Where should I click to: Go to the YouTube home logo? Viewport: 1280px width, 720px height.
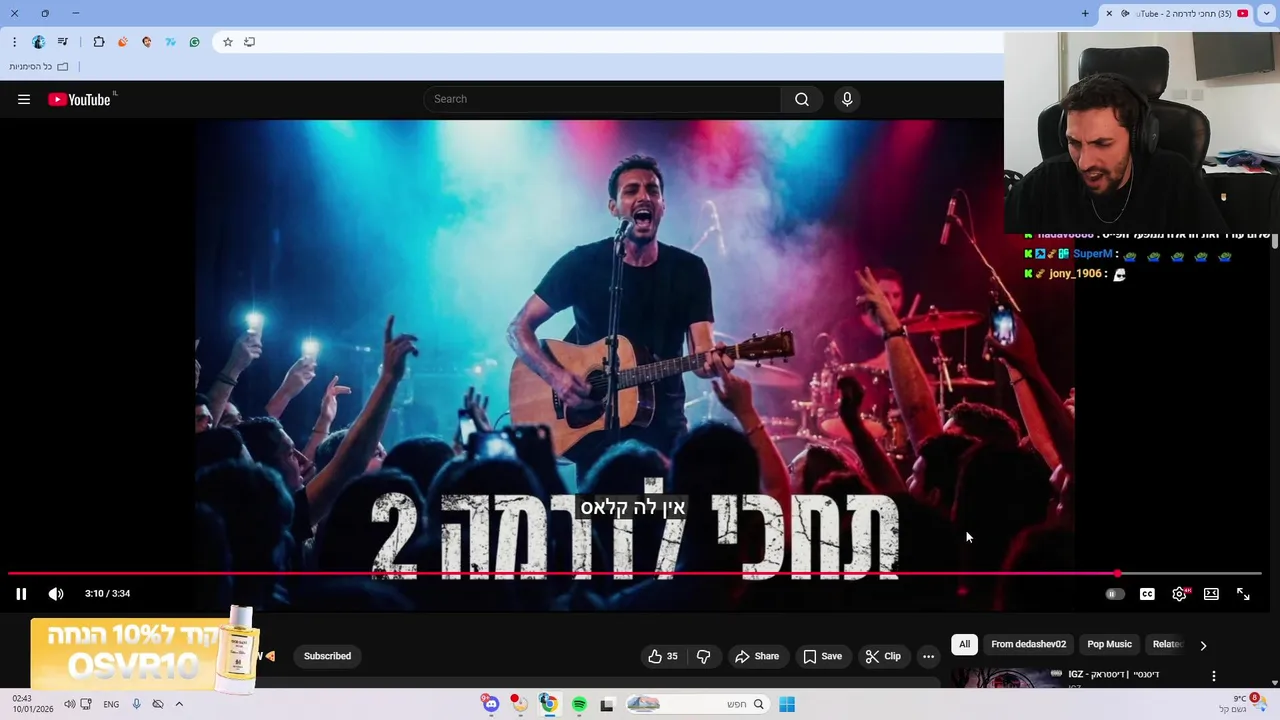pos(80,99)
